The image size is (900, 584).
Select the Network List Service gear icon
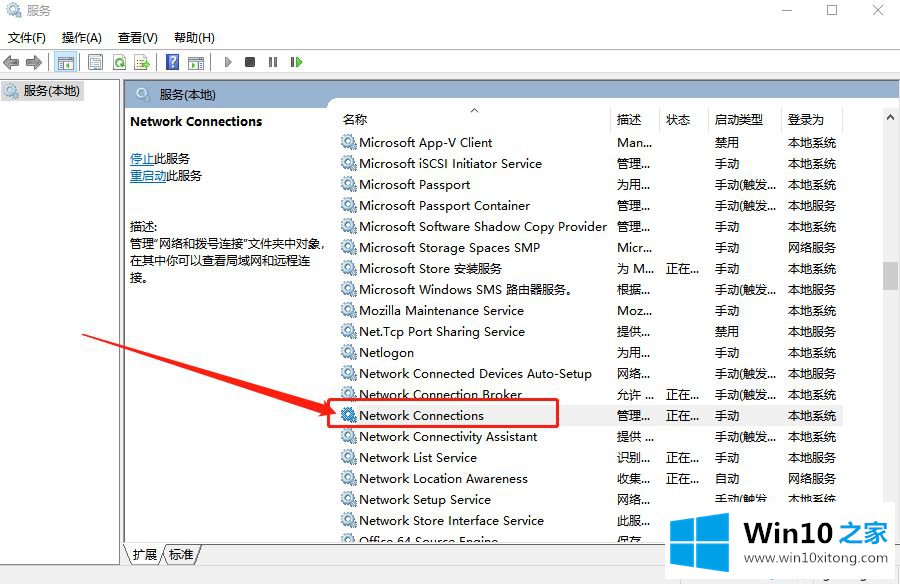pyautogui.click(x=348, y=457)
